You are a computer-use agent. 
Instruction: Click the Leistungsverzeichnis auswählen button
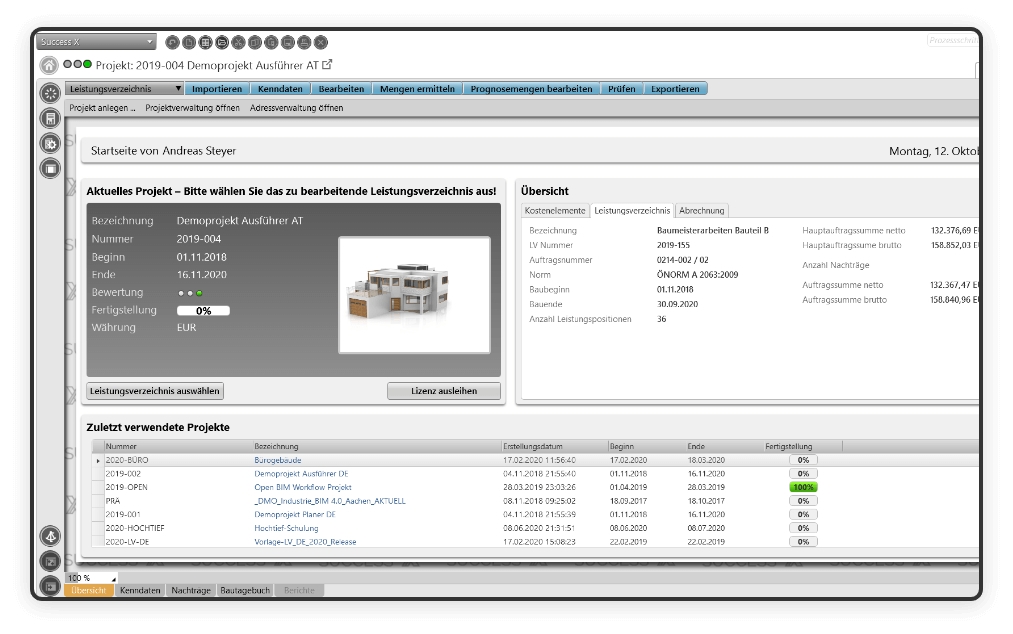155,391
